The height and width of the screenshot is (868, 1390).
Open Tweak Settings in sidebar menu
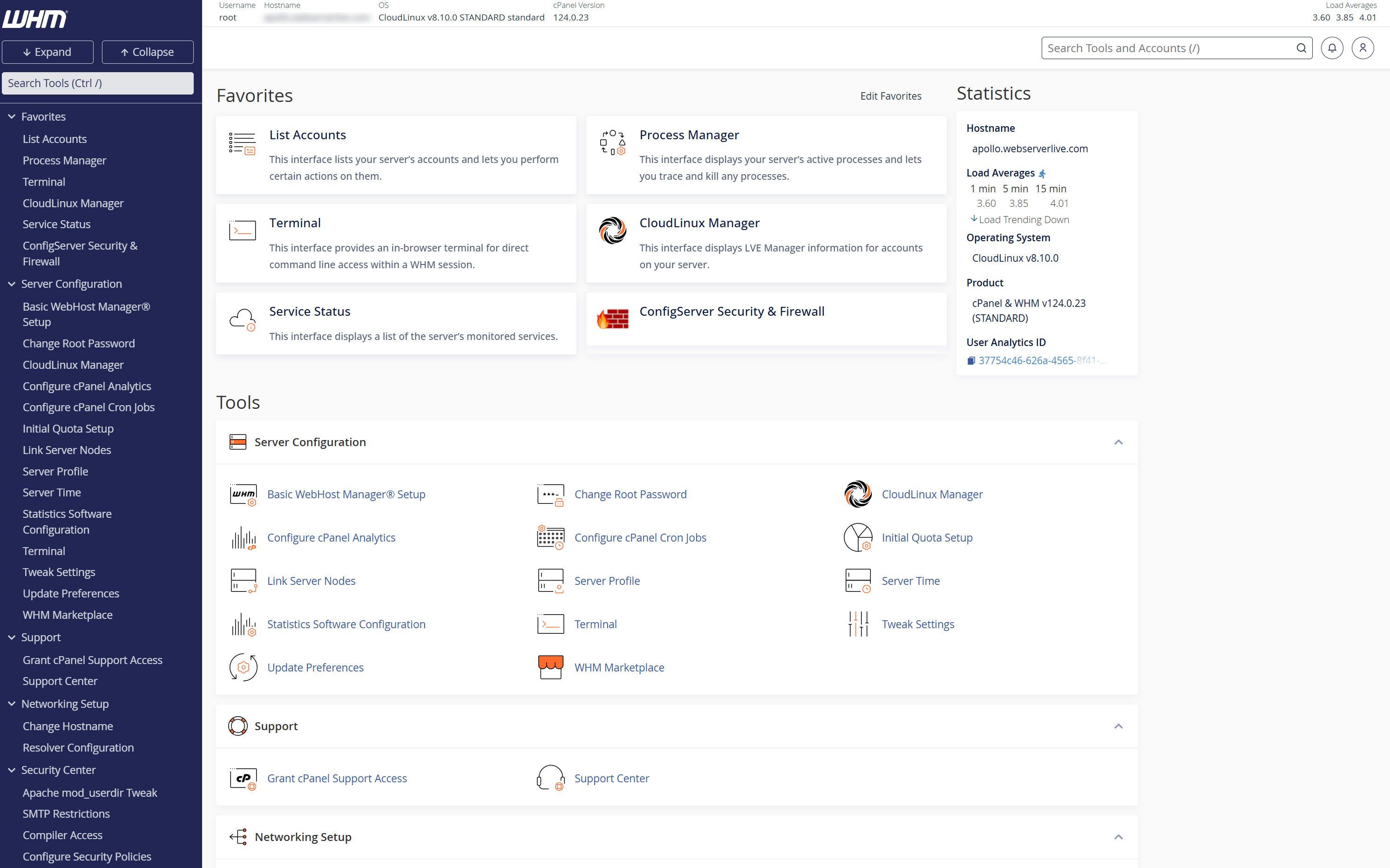(59, 572)
